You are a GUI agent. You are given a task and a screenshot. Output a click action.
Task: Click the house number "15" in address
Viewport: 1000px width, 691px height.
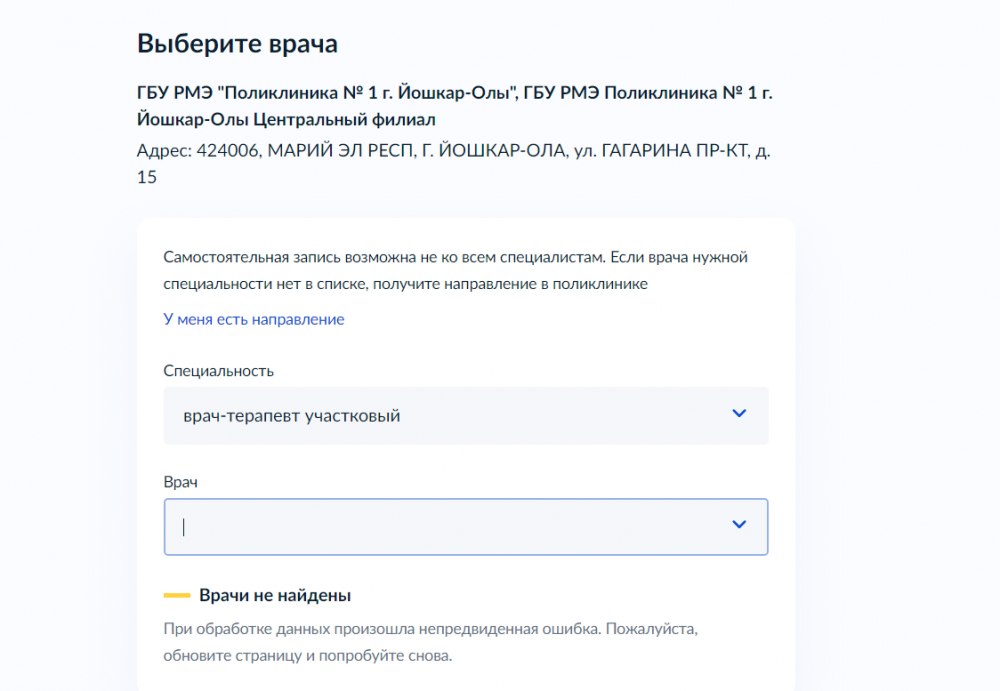coord(147,178)
